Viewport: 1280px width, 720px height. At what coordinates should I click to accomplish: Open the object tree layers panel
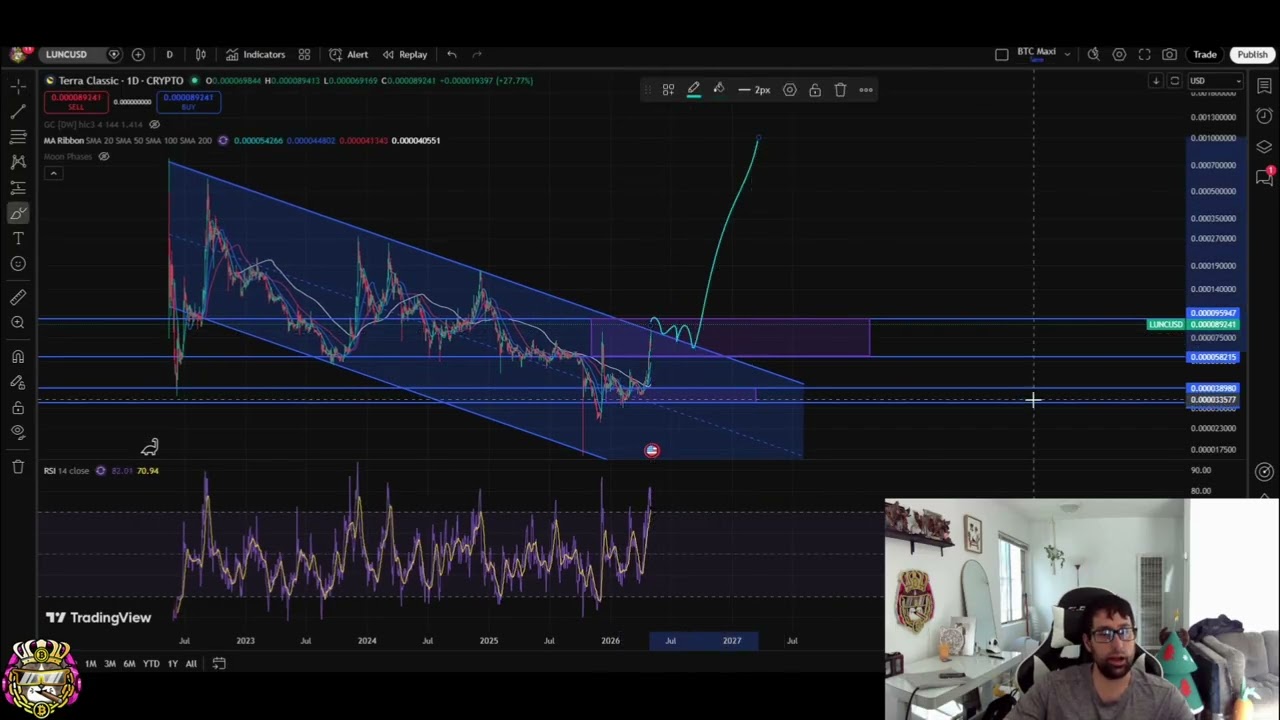tap(1264, 147)
